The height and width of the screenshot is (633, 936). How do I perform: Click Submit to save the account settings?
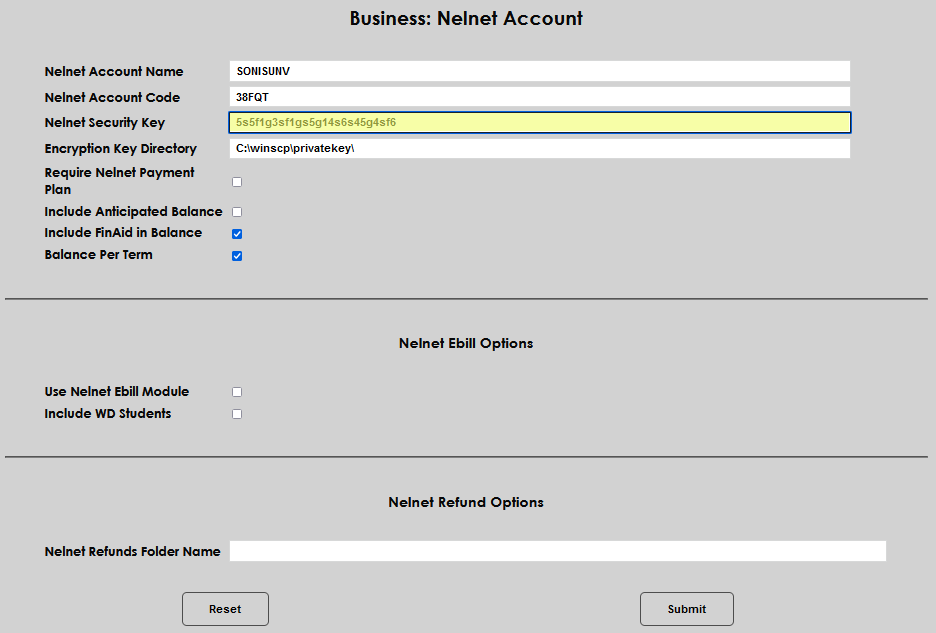click(x=686, y=608)
